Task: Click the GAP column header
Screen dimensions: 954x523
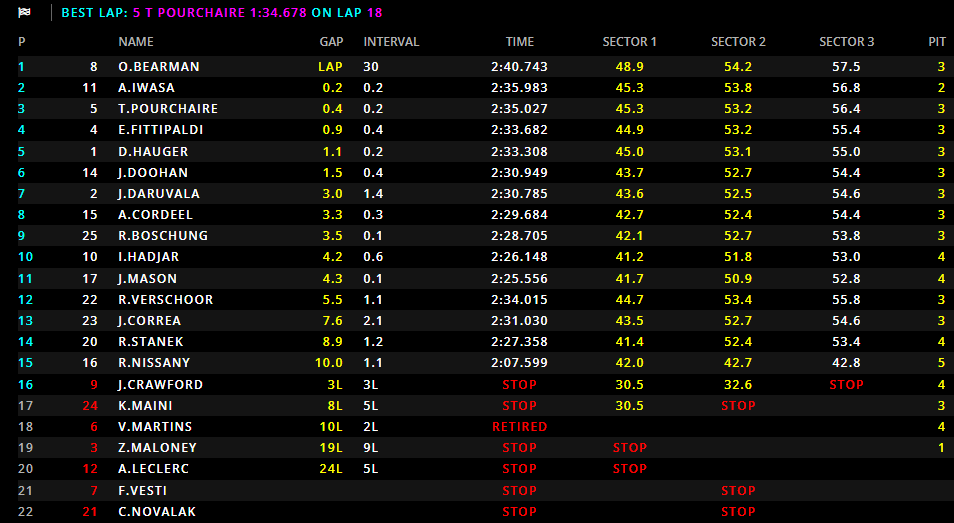Action: coord(331,42)
